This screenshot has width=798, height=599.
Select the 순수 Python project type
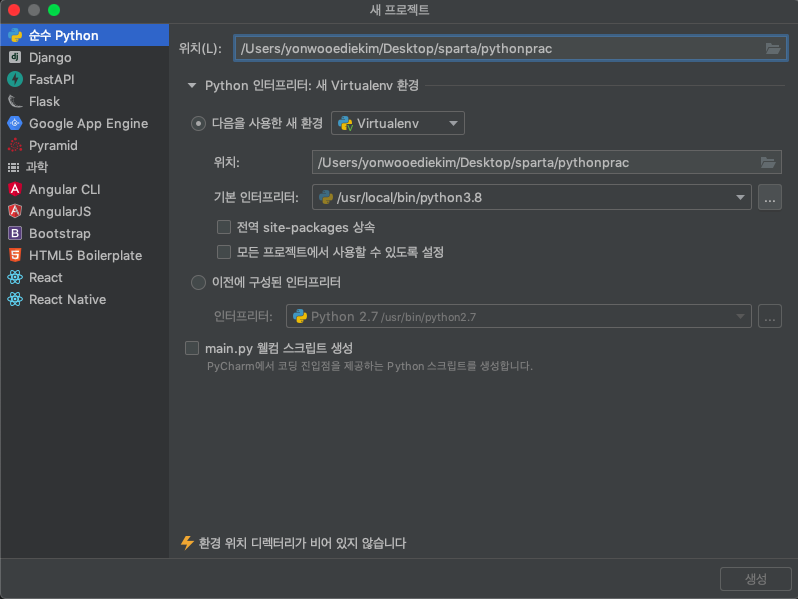tap(84, 35)
